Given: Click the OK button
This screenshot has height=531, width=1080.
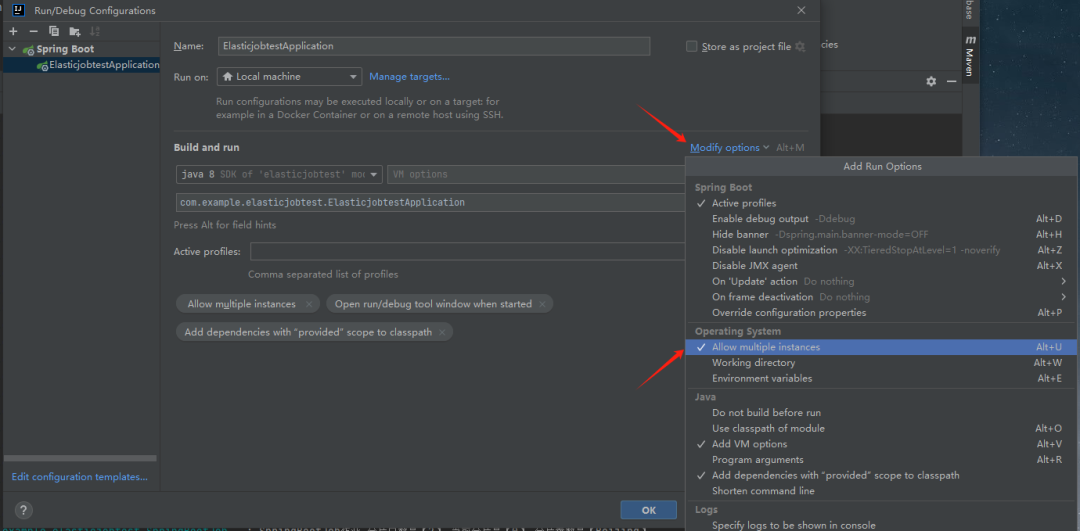Looking at the screenshot, I should [x=648, y=510].
